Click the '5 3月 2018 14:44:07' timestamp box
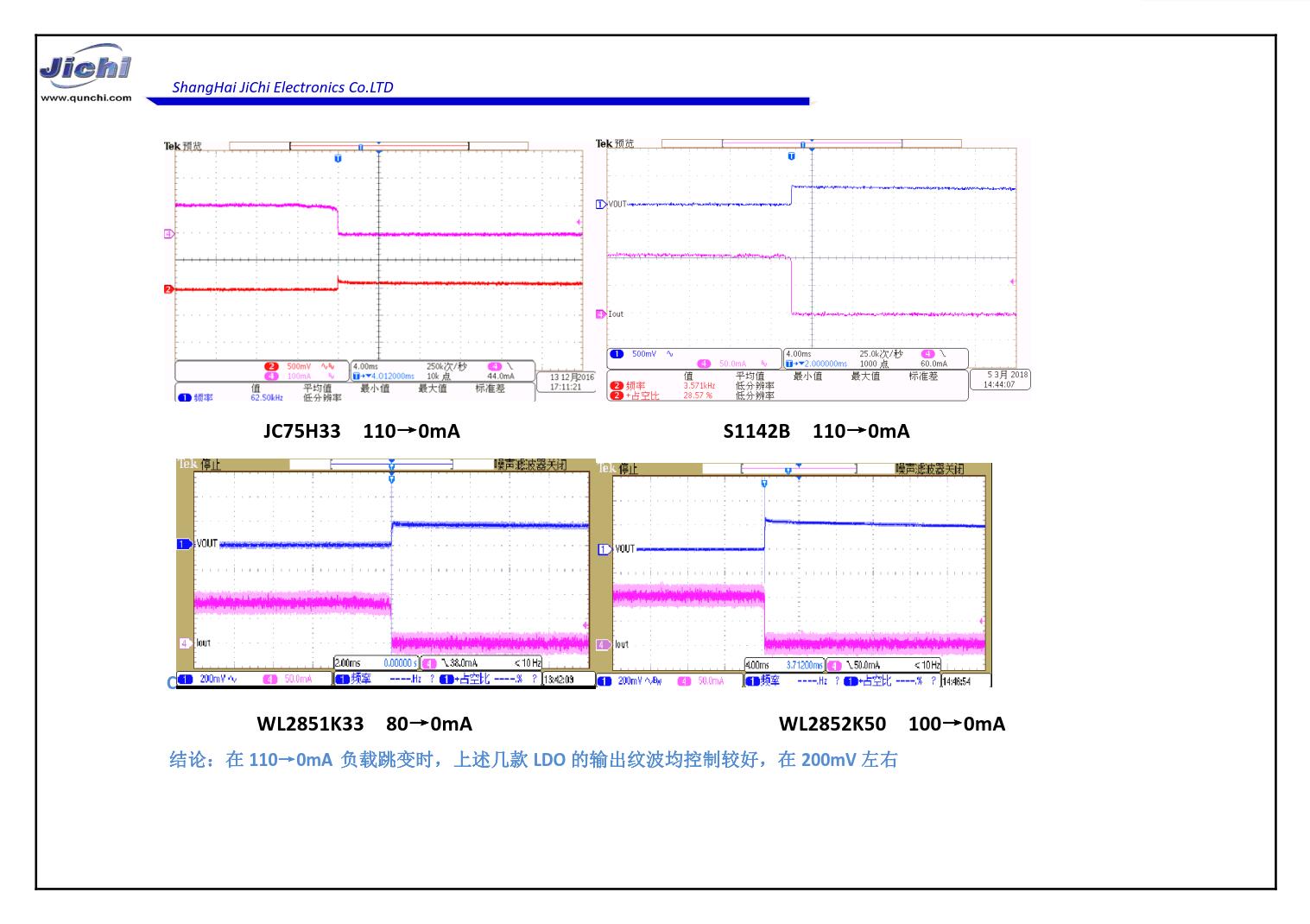Viewport: 1310px width, 924px height. click(1000, 379)
